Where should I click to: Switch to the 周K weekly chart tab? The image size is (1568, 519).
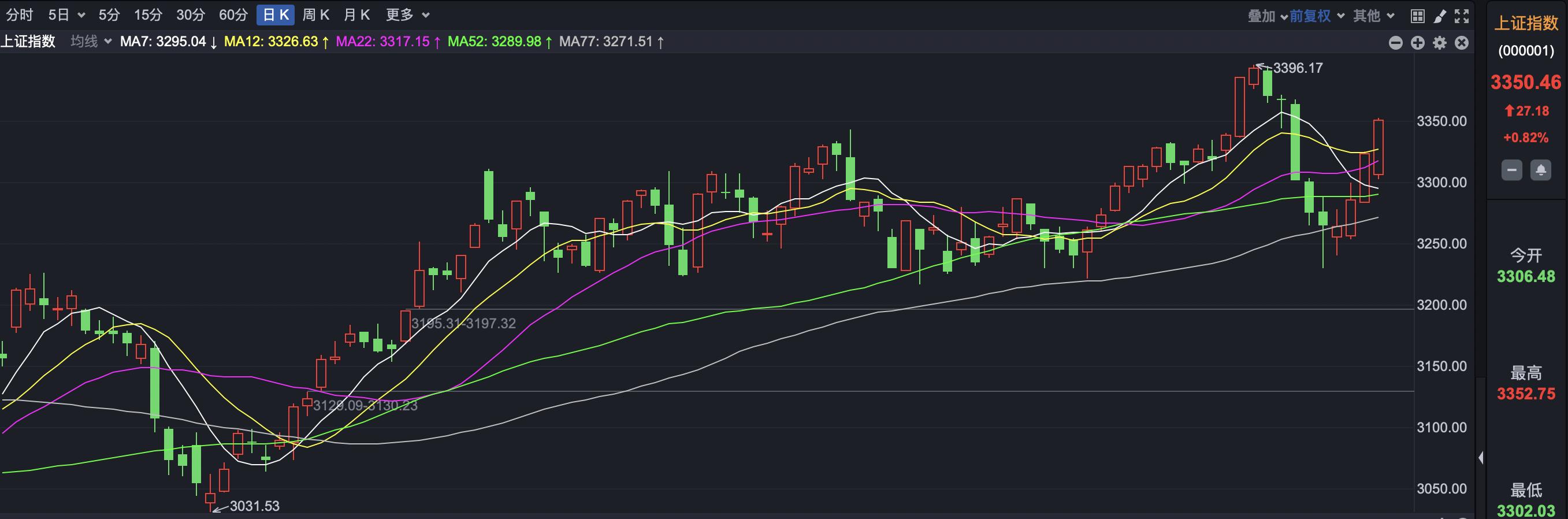(316, 15)
